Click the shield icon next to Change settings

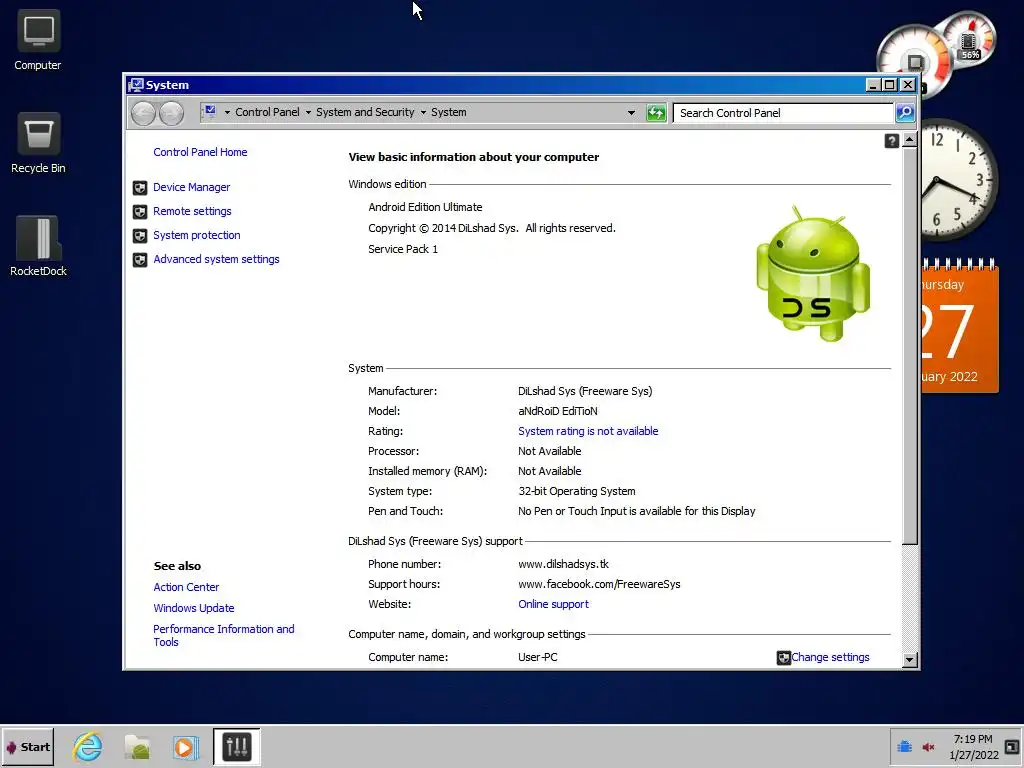[x=783, y=658]
